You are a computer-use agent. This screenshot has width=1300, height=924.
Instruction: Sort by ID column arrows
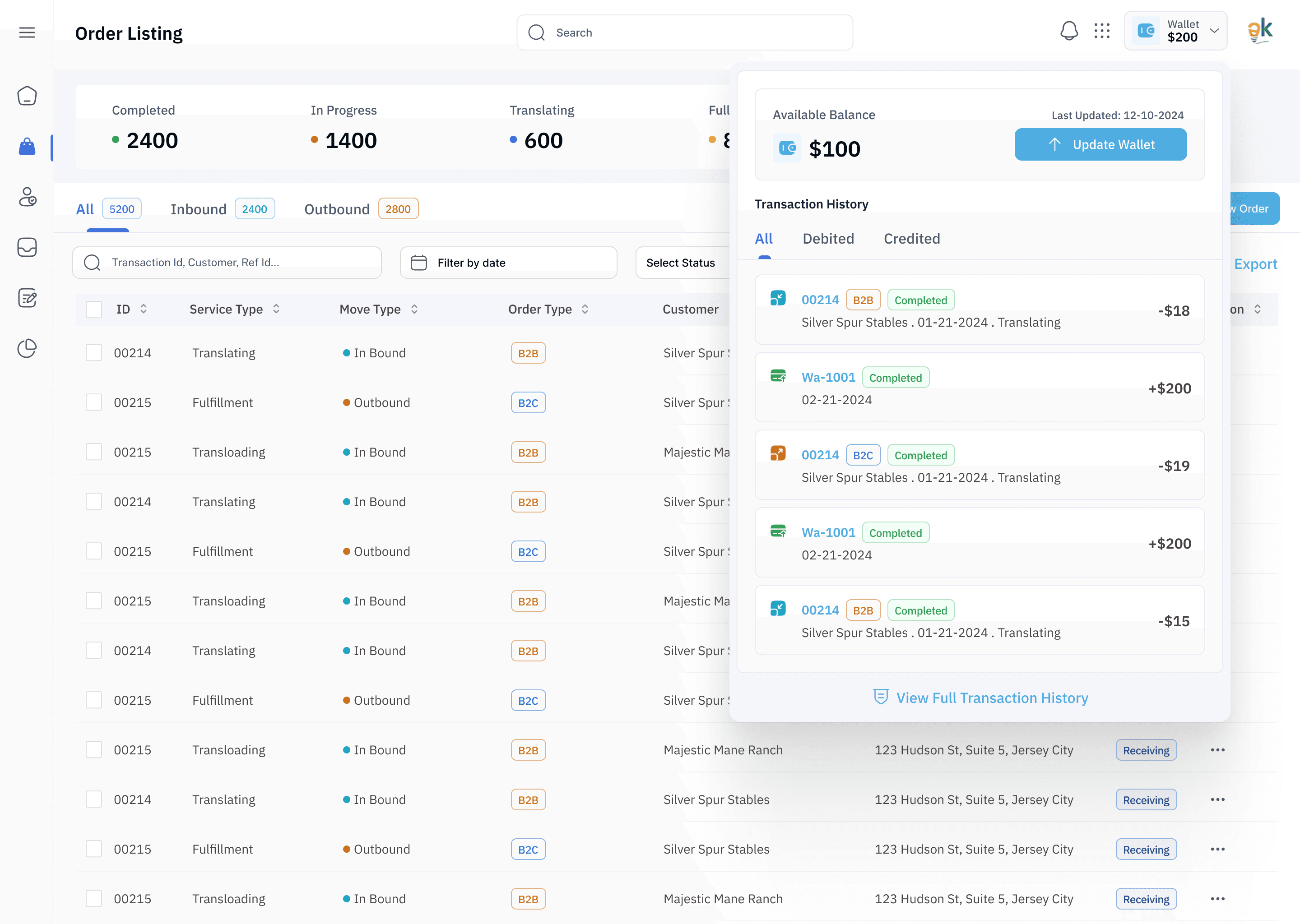144,309
